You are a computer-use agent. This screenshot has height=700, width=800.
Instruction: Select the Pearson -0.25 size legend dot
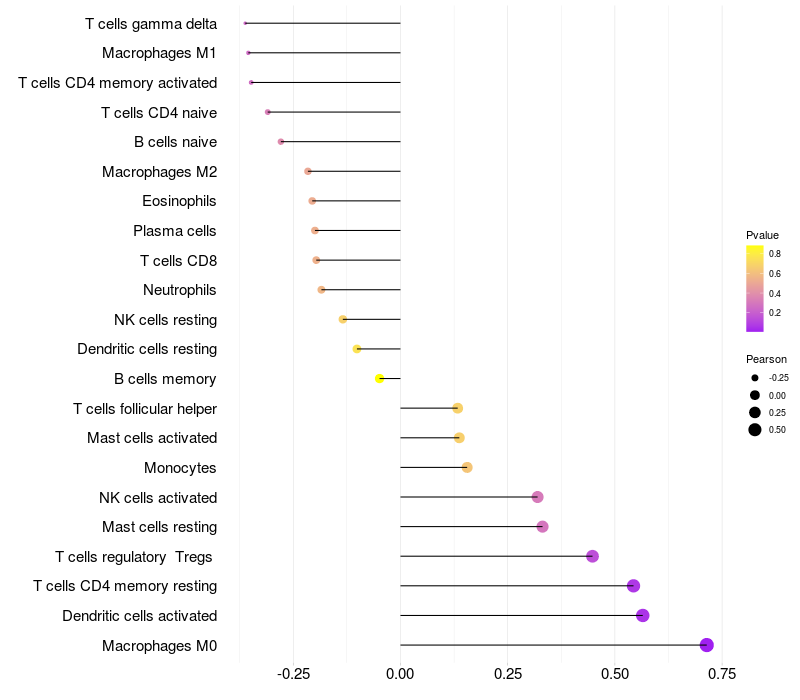click(x=755, y=378)
